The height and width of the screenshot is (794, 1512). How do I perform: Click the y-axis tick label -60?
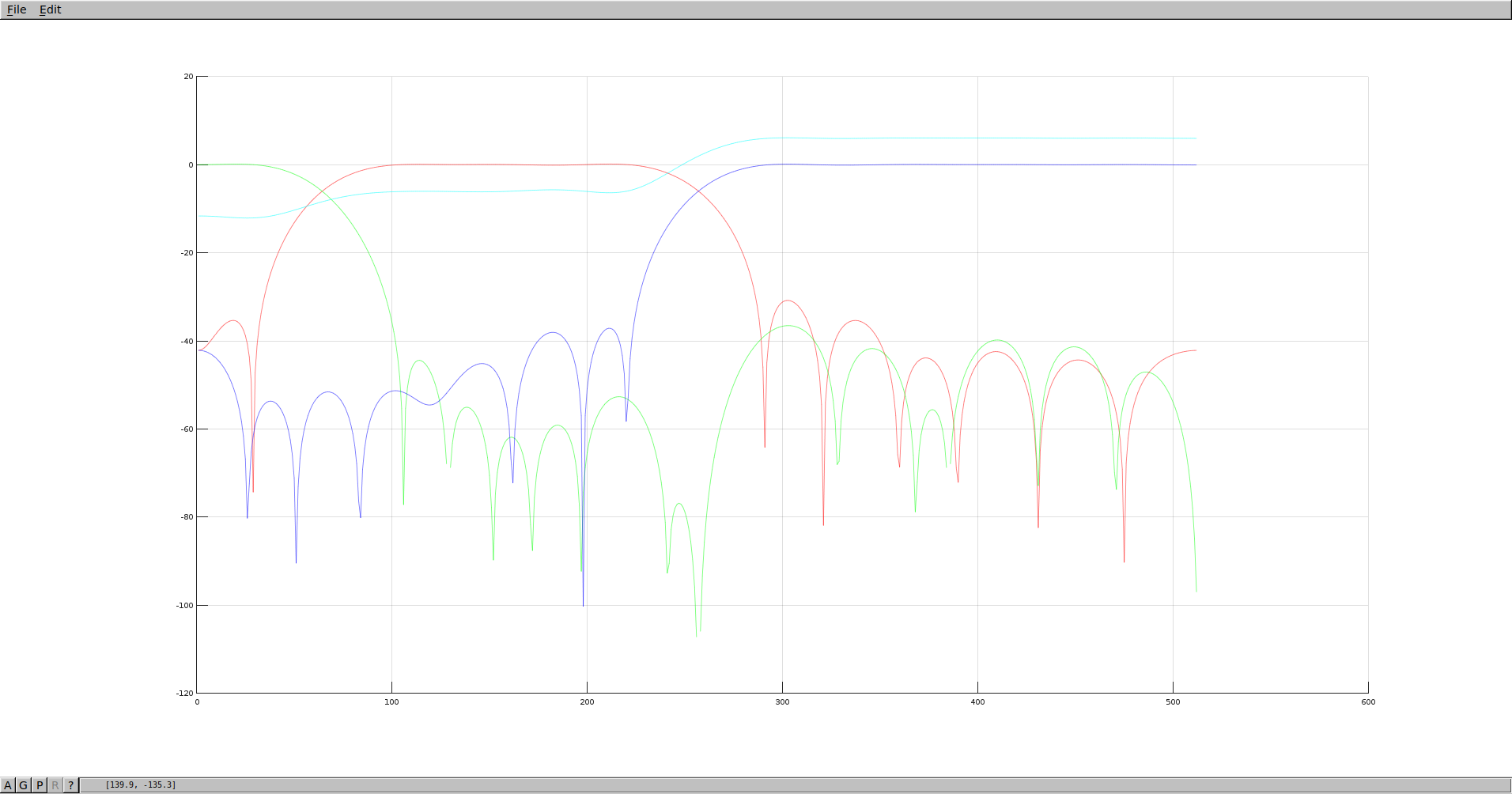(x=187, y=429)
